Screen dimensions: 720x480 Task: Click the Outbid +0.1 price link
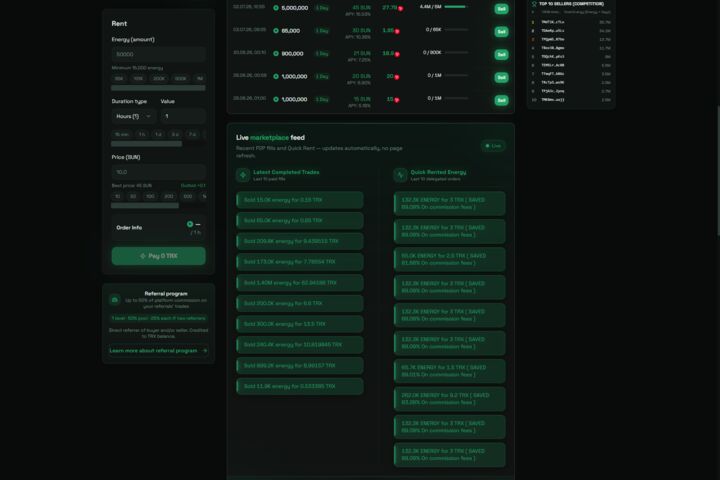tap(193, 186)
